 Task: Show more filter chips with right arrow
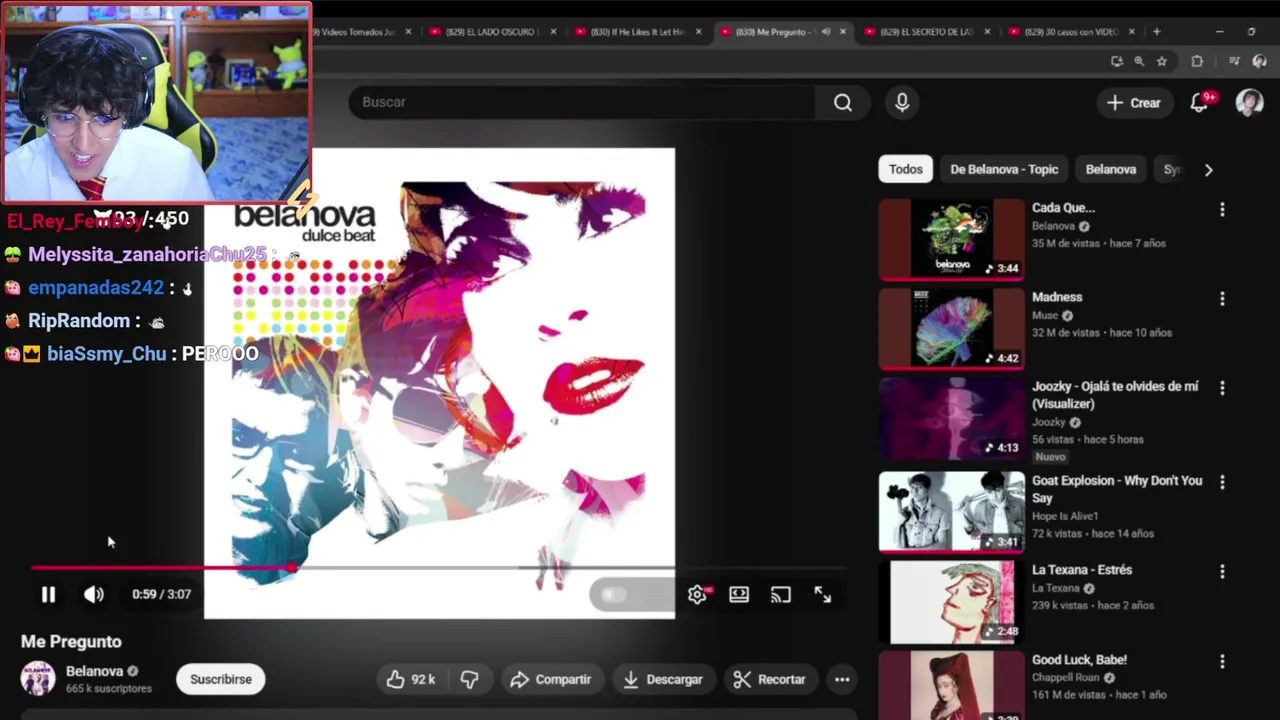pyautogui.click(x=1208, y=170)
